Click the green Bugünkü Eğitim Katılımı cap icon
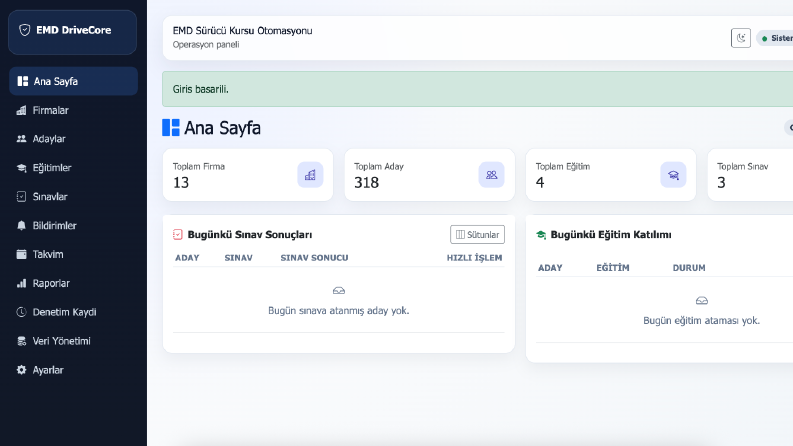The width and height of the screenshot is (793, 446). (x=541, y=235)
